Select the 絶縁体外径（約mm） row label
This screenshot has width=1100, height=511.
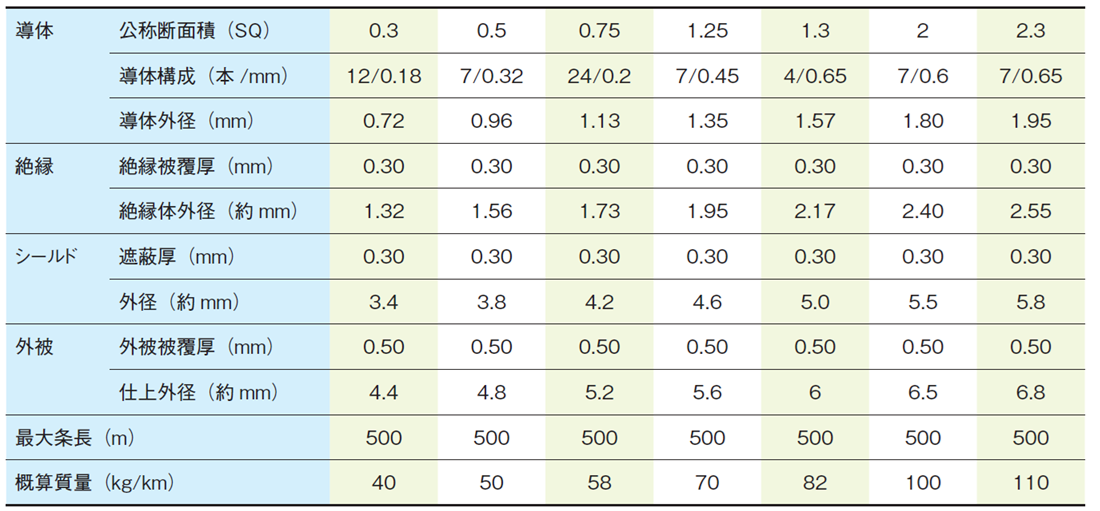208,212
